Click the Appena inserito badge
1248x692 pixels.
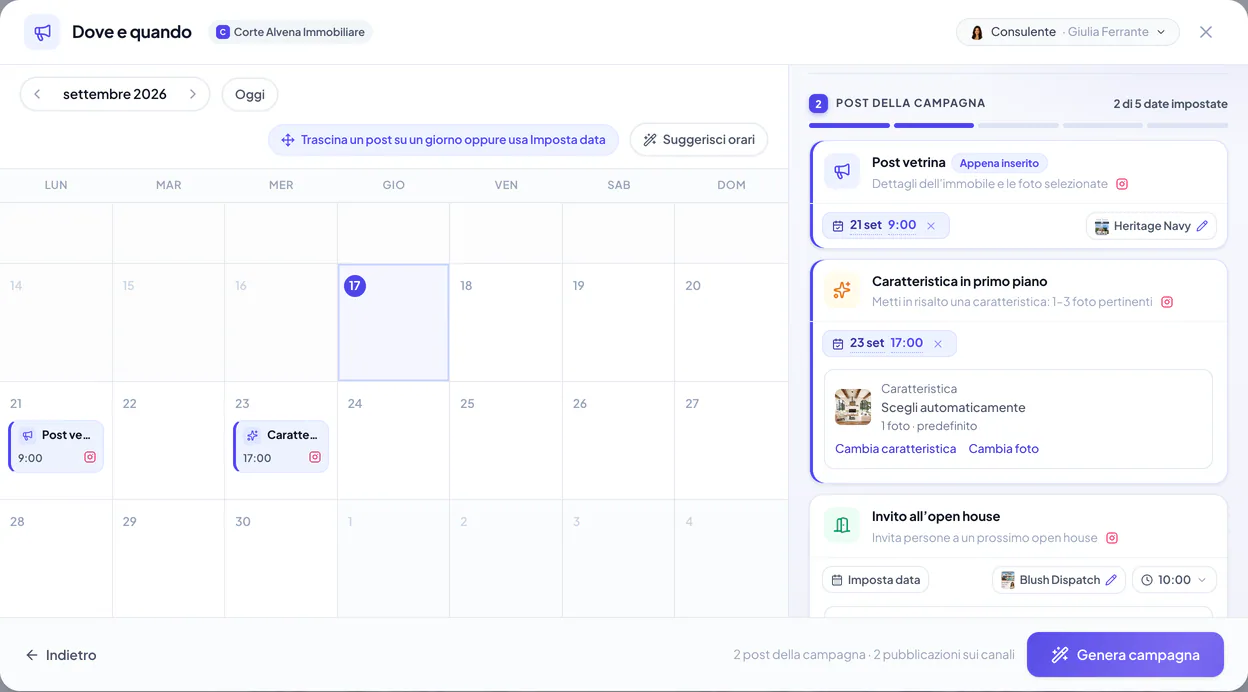tap(1000, 163)
